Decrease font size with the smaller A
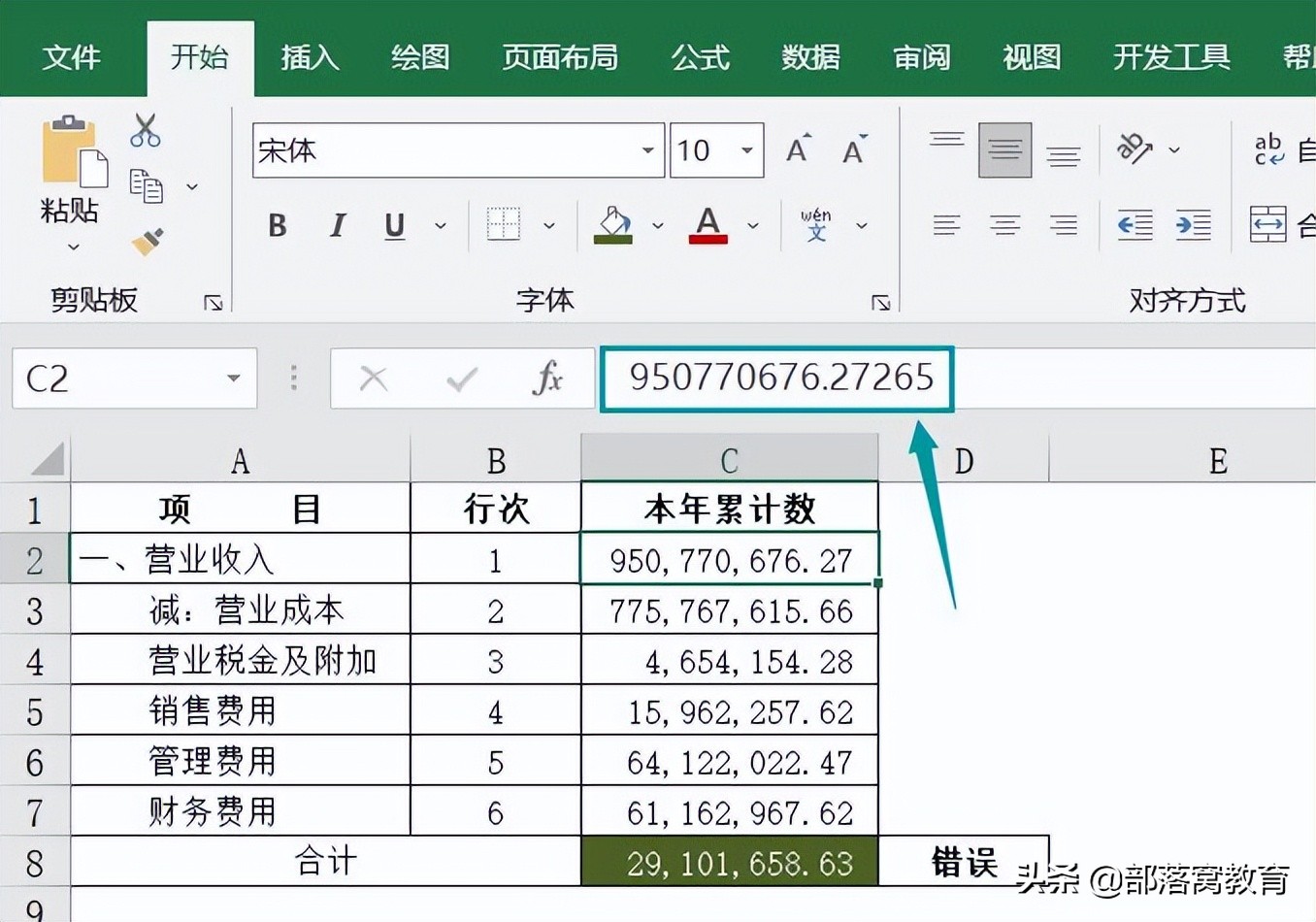Screen dimensions: 1316x922 (x=854, y=149)
